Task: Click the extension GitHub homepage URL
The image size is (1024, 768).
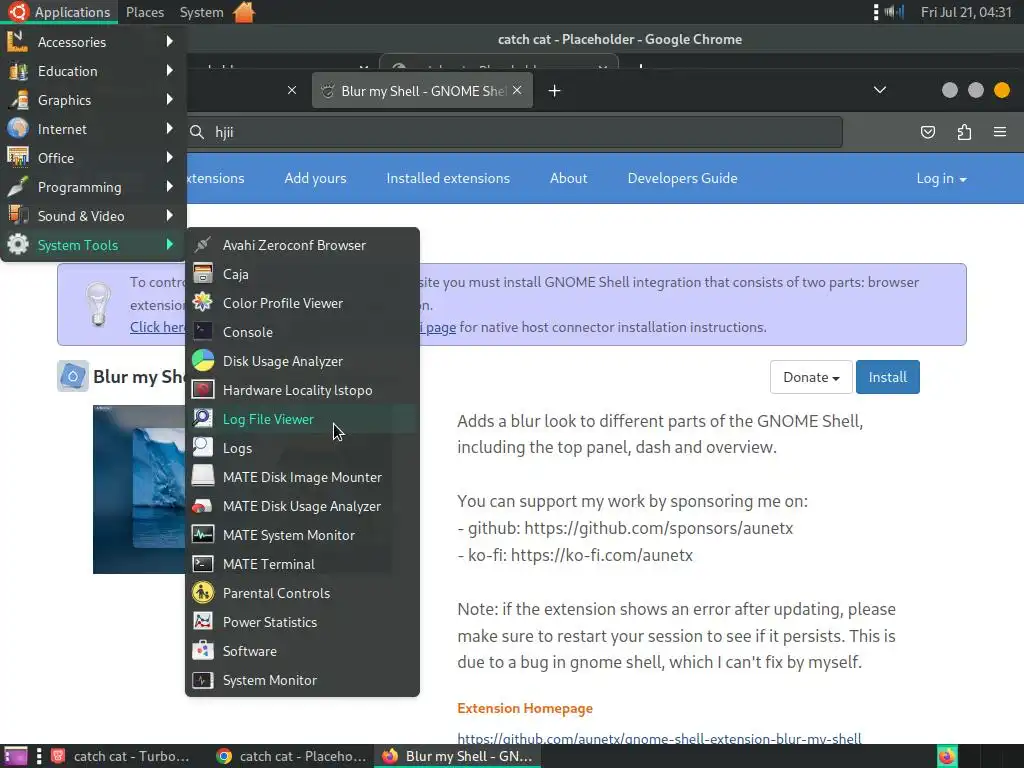Action: (x=659, y=739)
